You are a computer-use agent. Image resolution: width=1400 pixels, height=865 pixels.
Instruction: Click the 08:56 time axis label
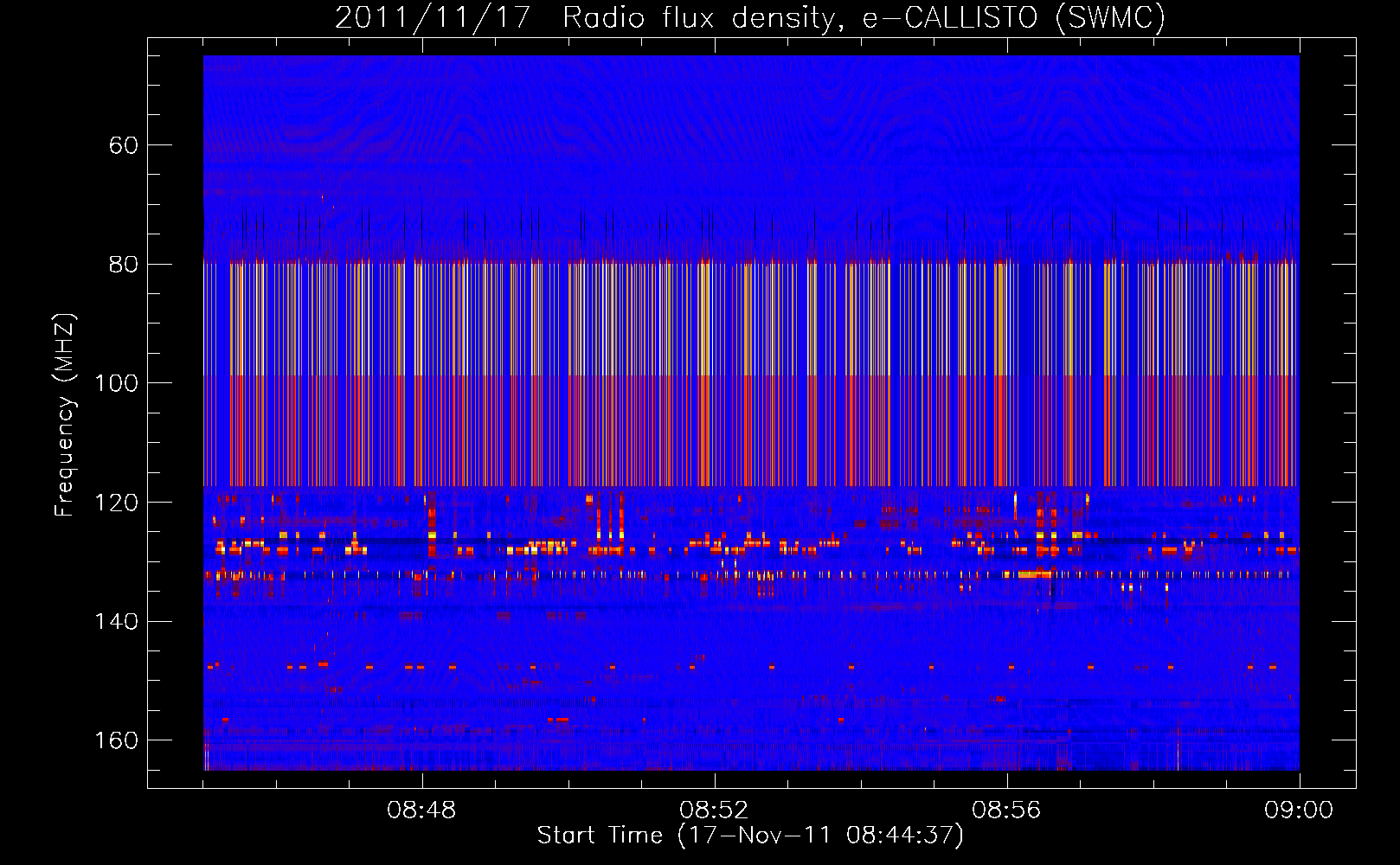pyautogui.click(x=1006, y=810)
